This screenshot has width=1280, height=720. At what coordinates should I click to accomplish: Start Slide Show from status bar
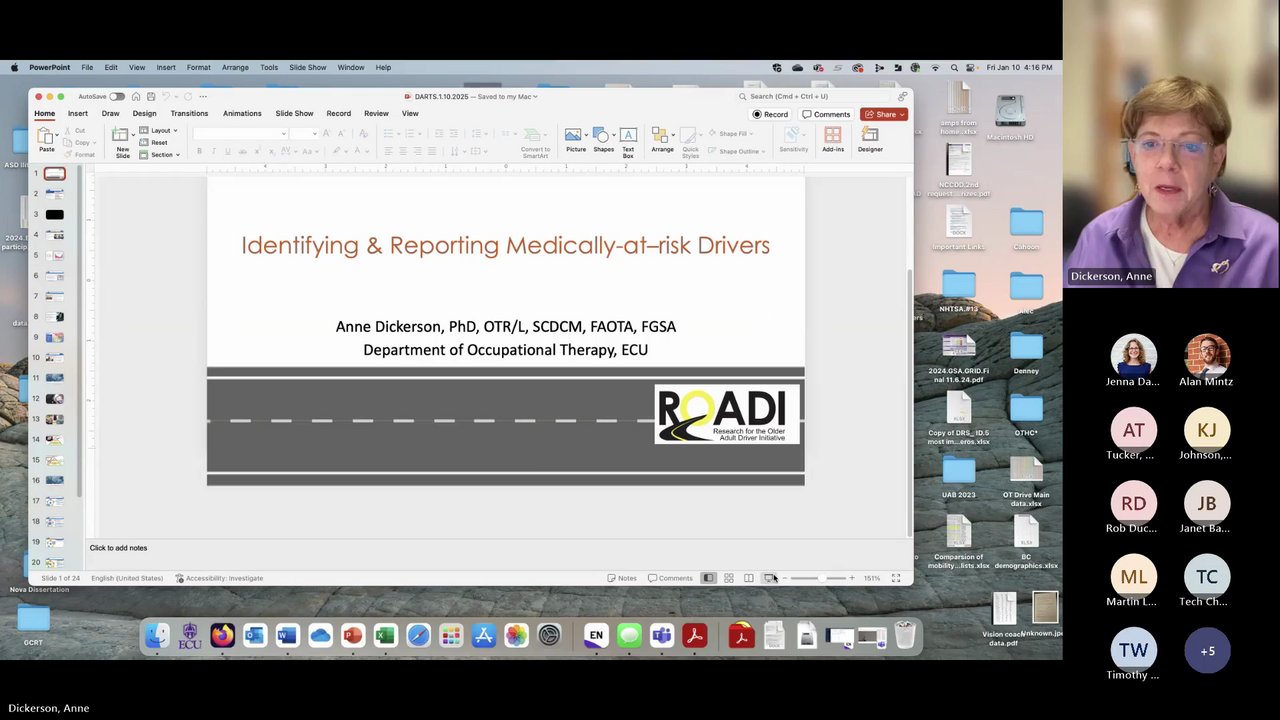tap(769, 578)
